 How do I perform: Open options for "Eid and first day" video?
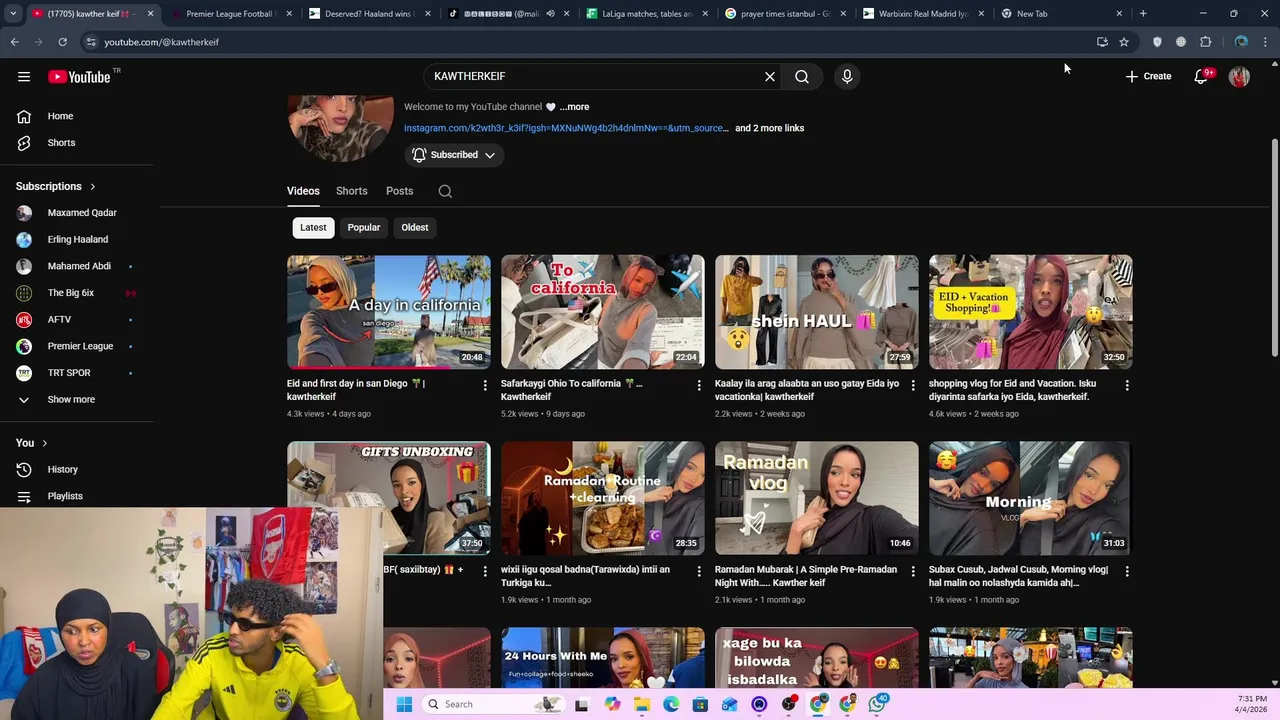click(485, 385)
